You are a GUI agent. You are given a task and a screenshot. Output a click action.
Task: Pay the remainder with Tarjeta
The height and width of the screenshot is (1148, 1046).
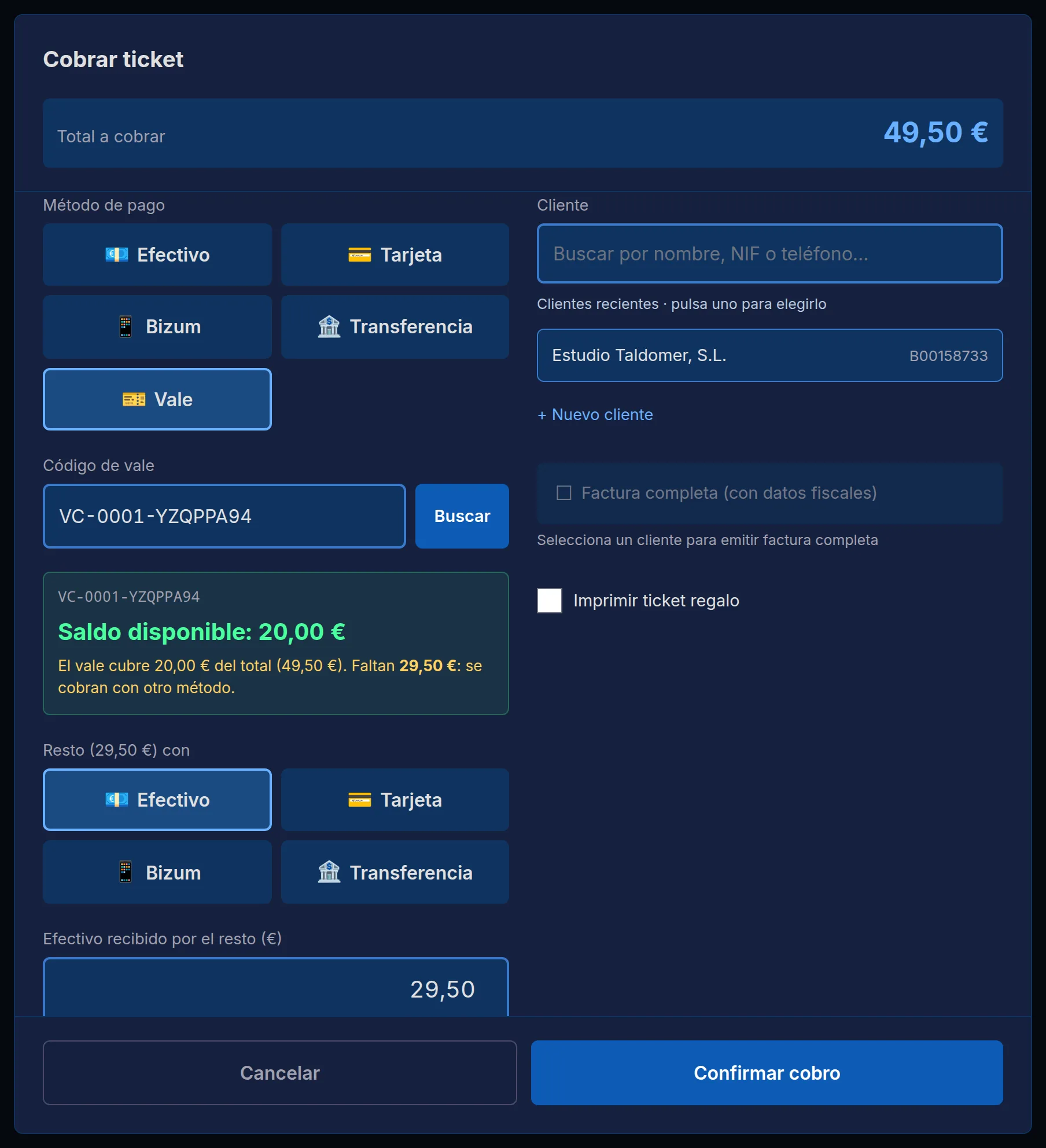(395, 800)
